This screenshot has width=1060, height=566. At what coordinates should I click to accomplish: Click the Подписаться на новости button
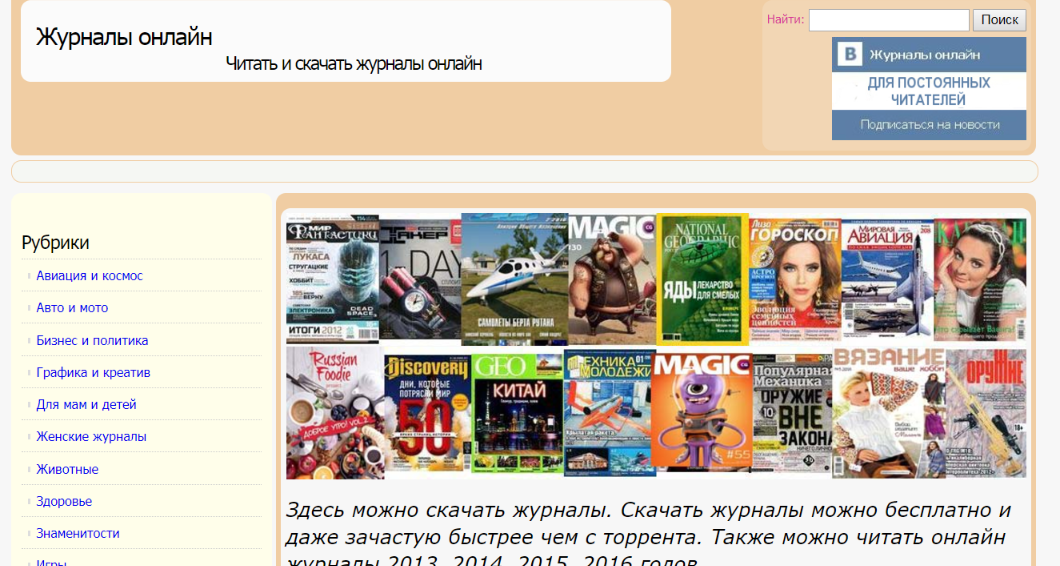pyautogui.click(x=929, y=124)
